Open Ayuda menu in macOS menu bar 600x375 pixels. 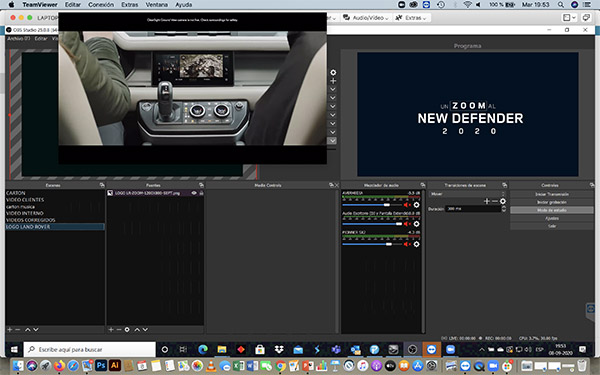click(x=184, y=5)
